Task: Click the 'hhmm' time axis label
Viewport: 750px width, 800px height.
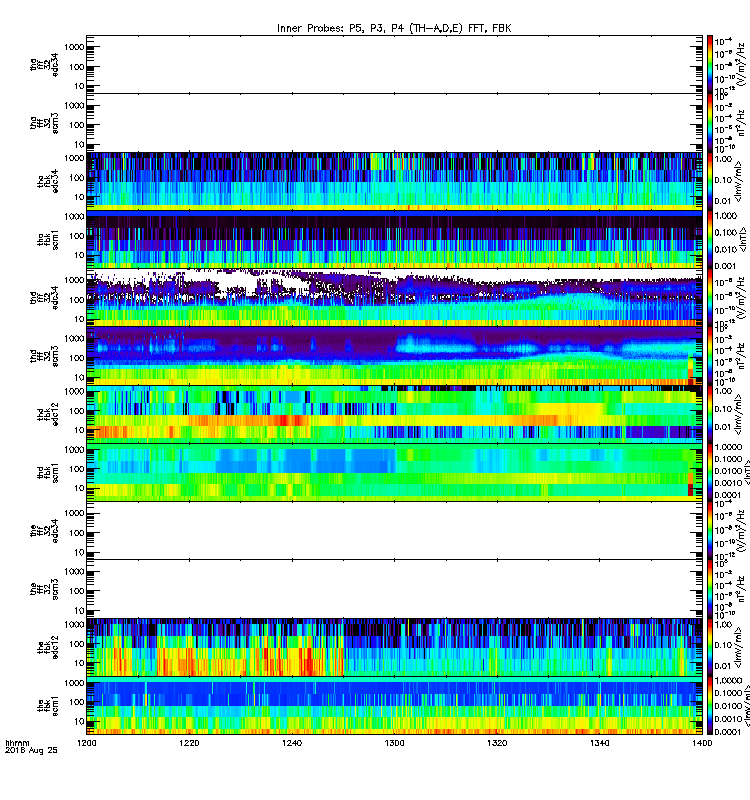Action: [x=18, y=743]
